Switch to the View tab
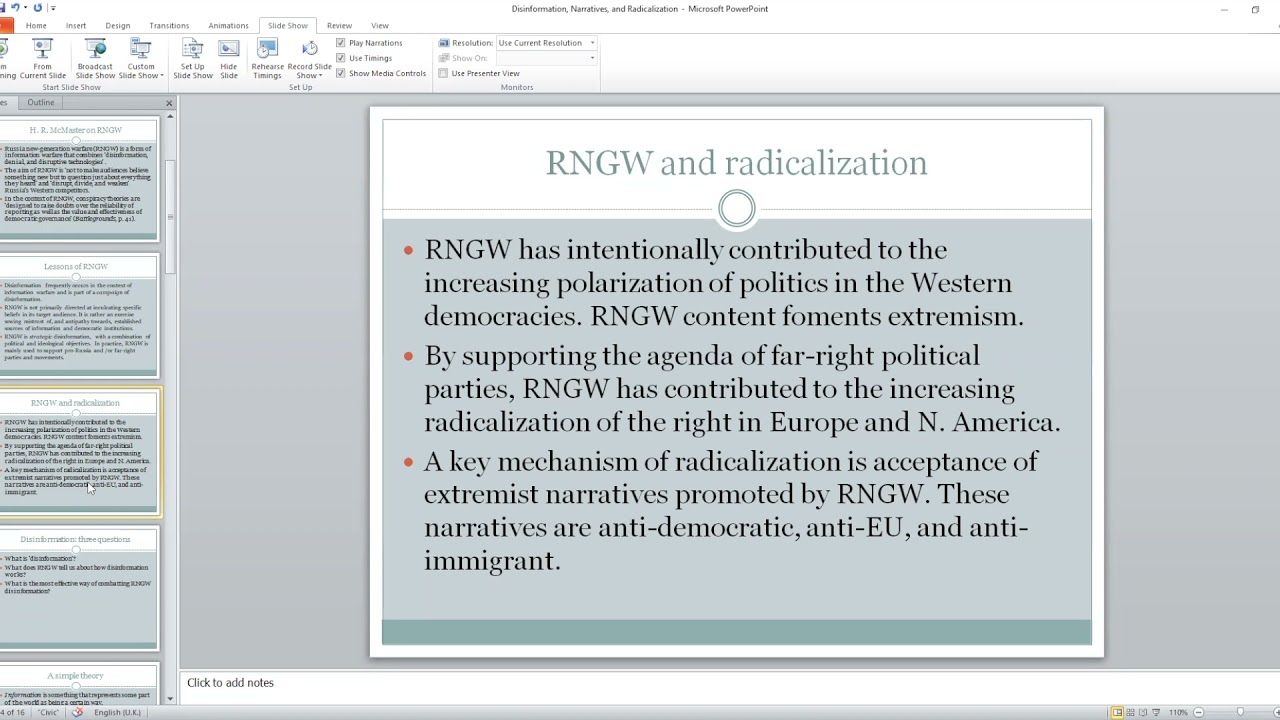Image resolution: width=1280 pixels, height=720 pixels. pos(380,25)
